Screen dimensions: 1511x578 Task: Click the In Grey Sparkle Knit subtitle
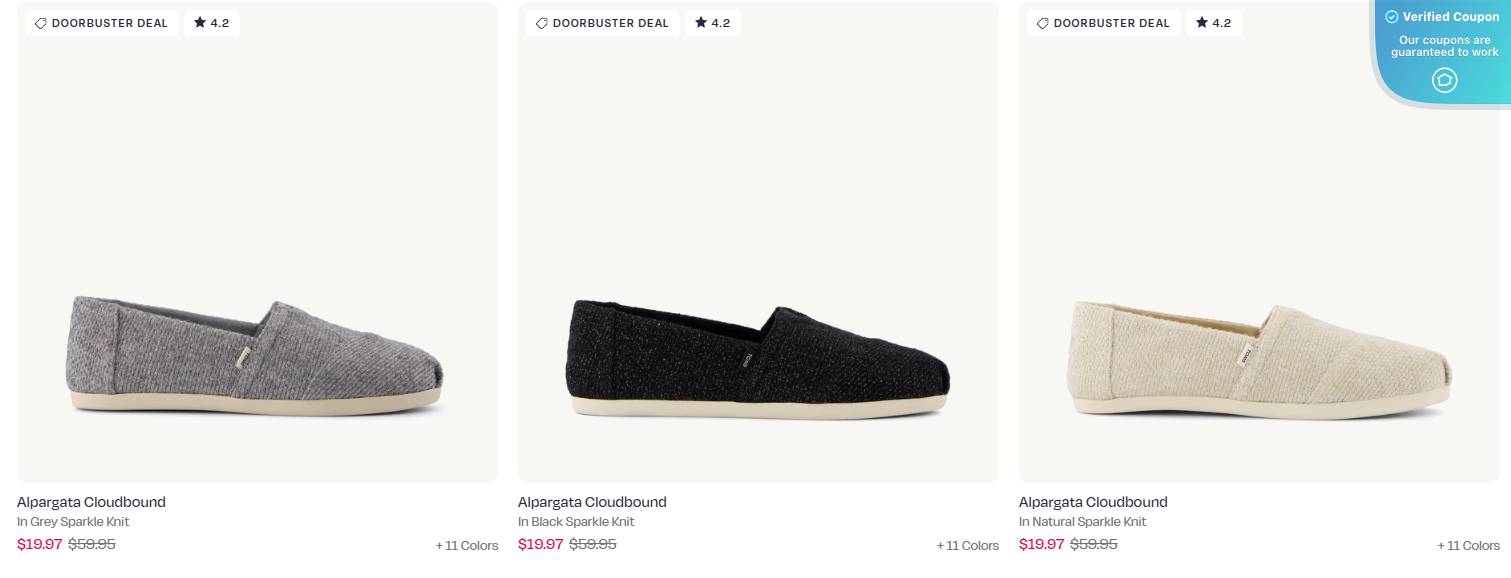tap(73, 521)
